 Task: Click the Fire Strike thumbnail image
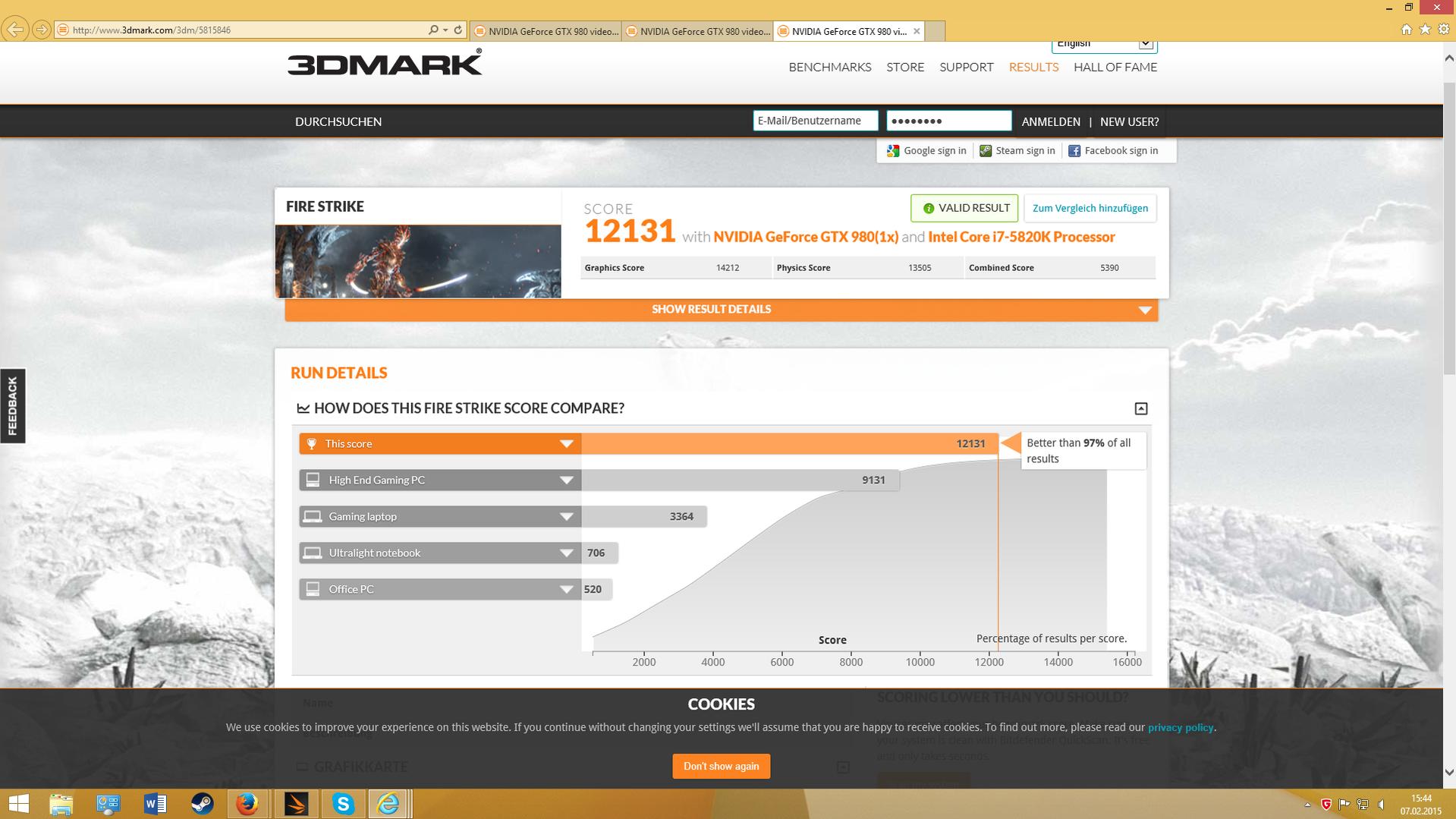[x=418, y=261]
